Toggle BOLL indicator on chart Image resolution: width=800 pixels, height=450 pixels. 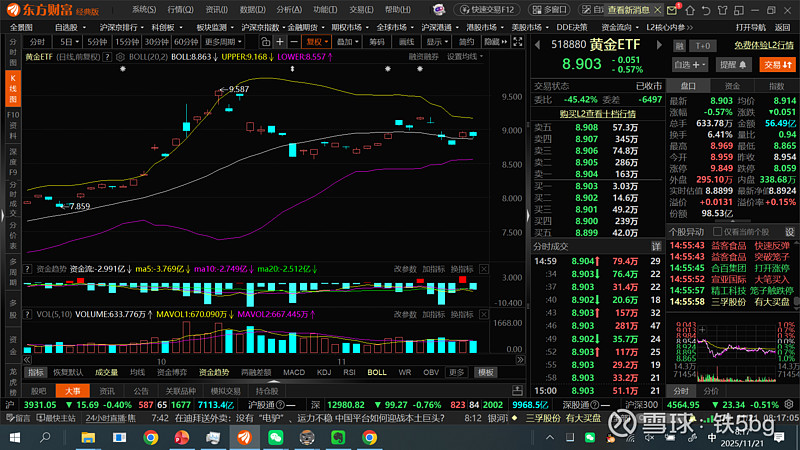377,372
